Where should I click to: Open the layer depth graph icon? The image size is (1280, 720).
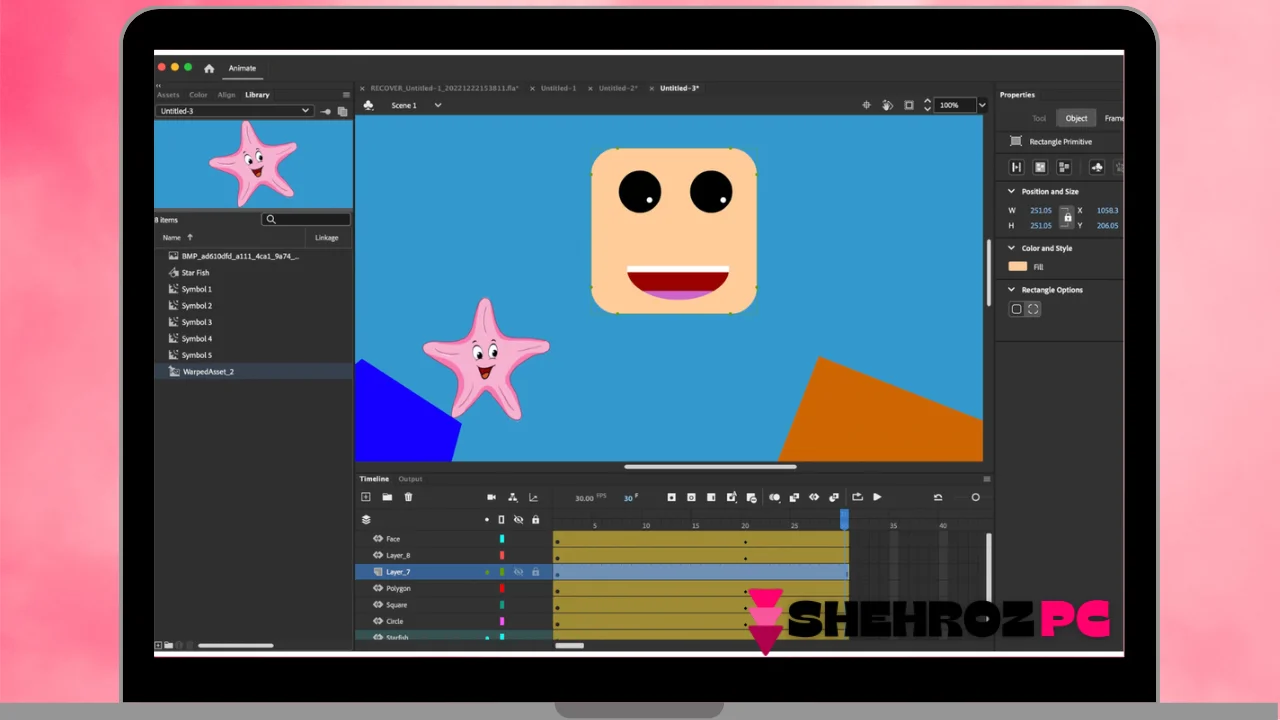pyautogui.click(x=533, y=497)
